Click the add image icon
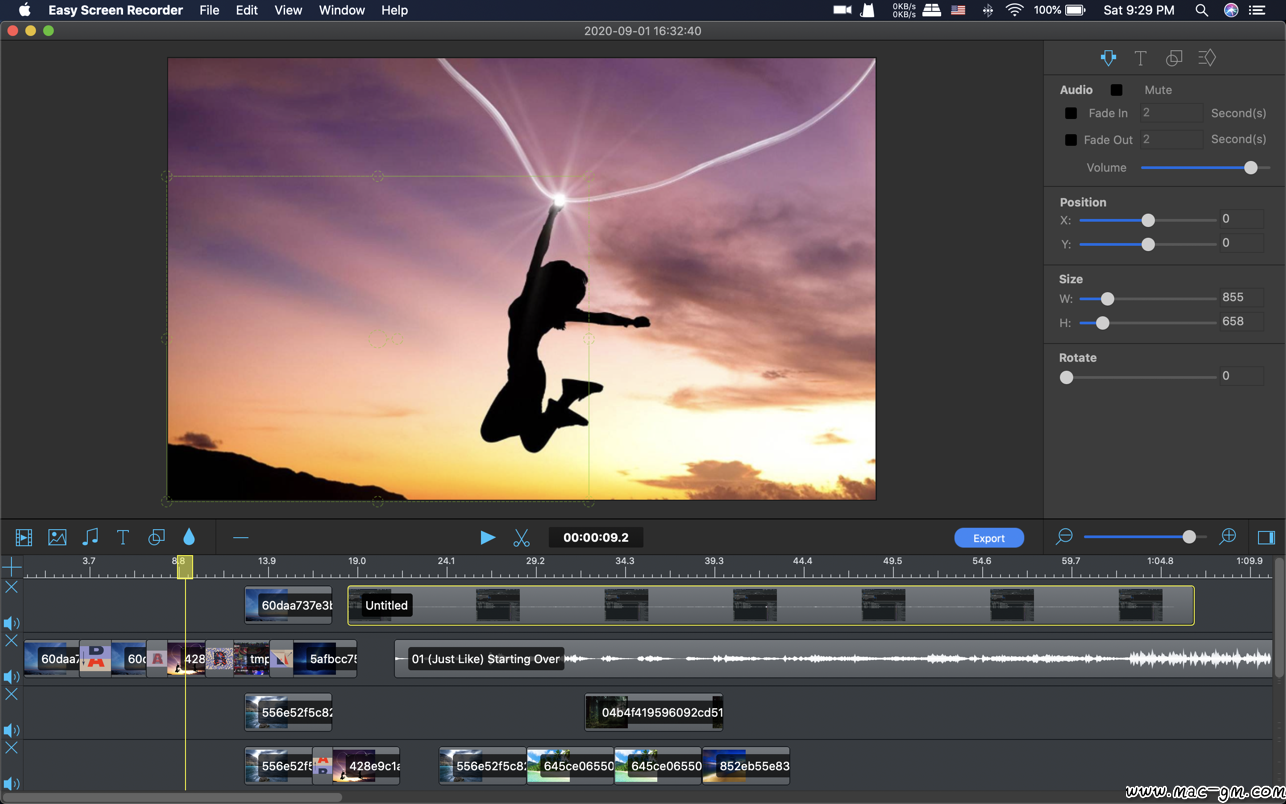 (x=57, y=538)
